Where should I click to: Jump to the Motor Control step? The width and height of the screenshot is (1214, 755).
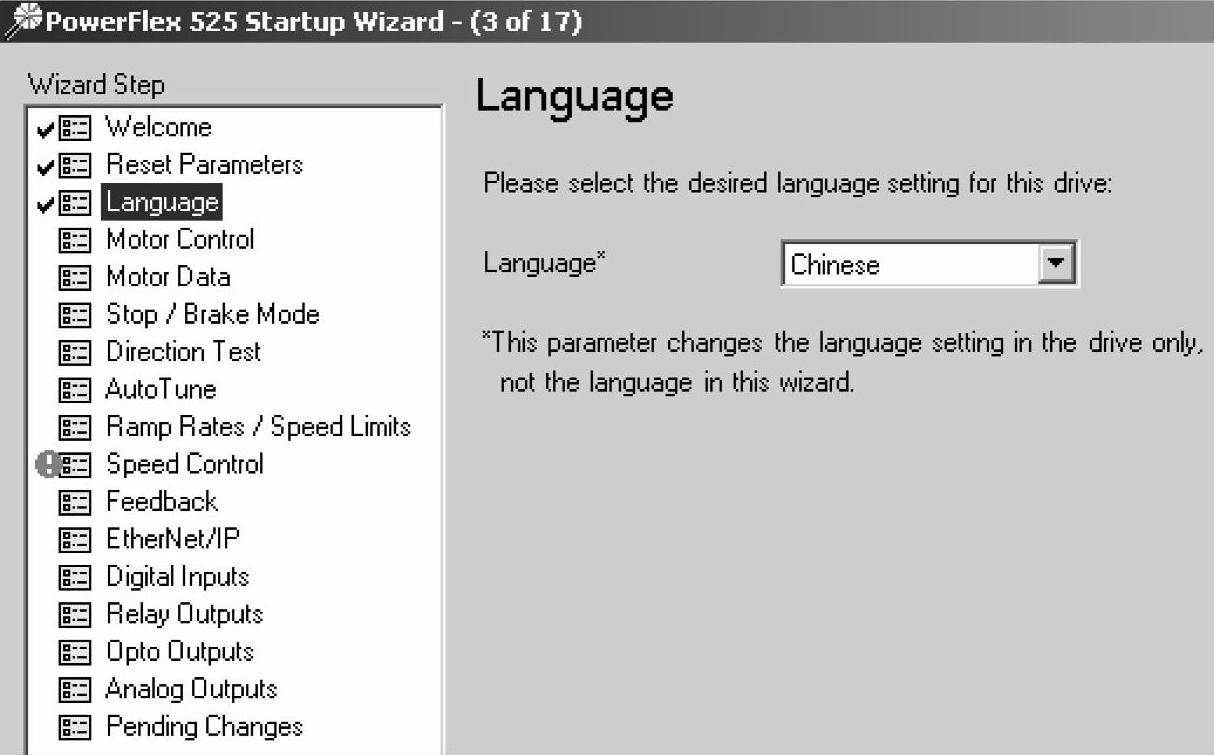(180, 239)
